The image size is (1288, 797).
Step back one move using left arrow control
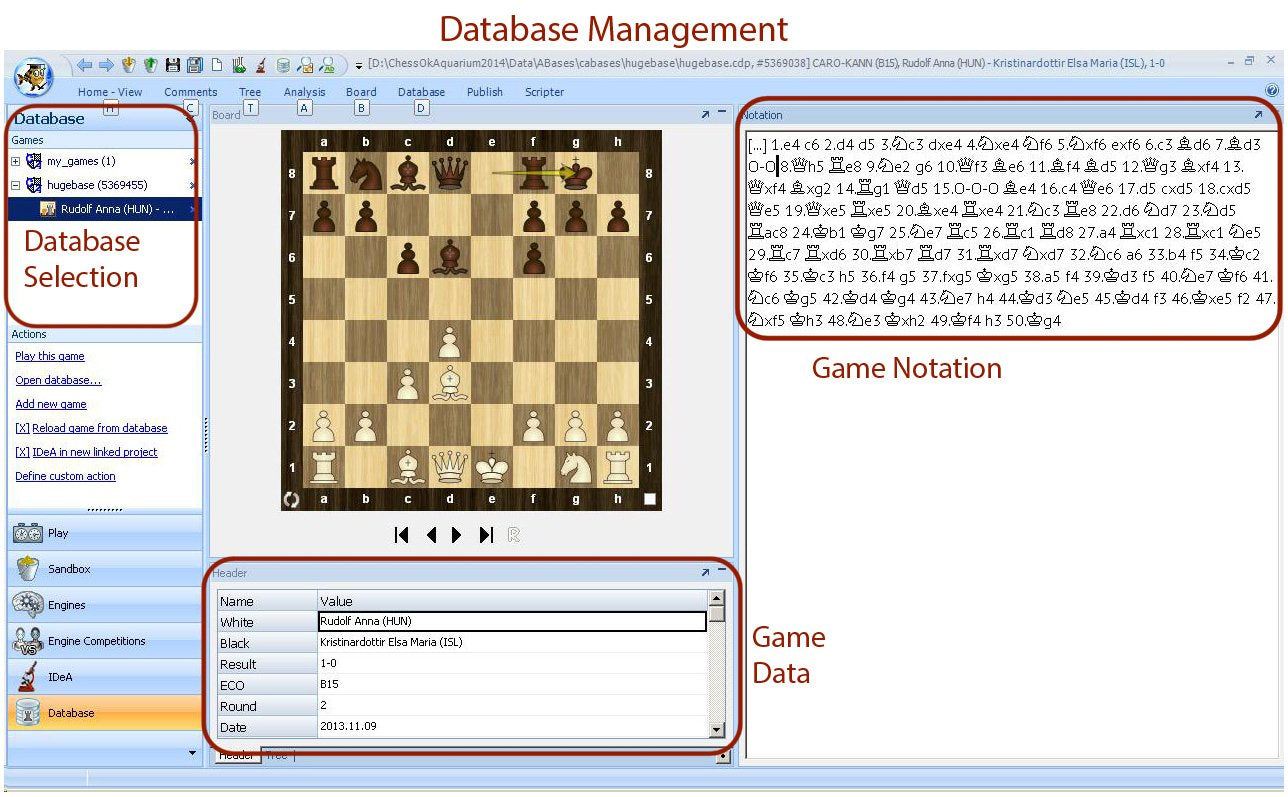pos(431,535)
